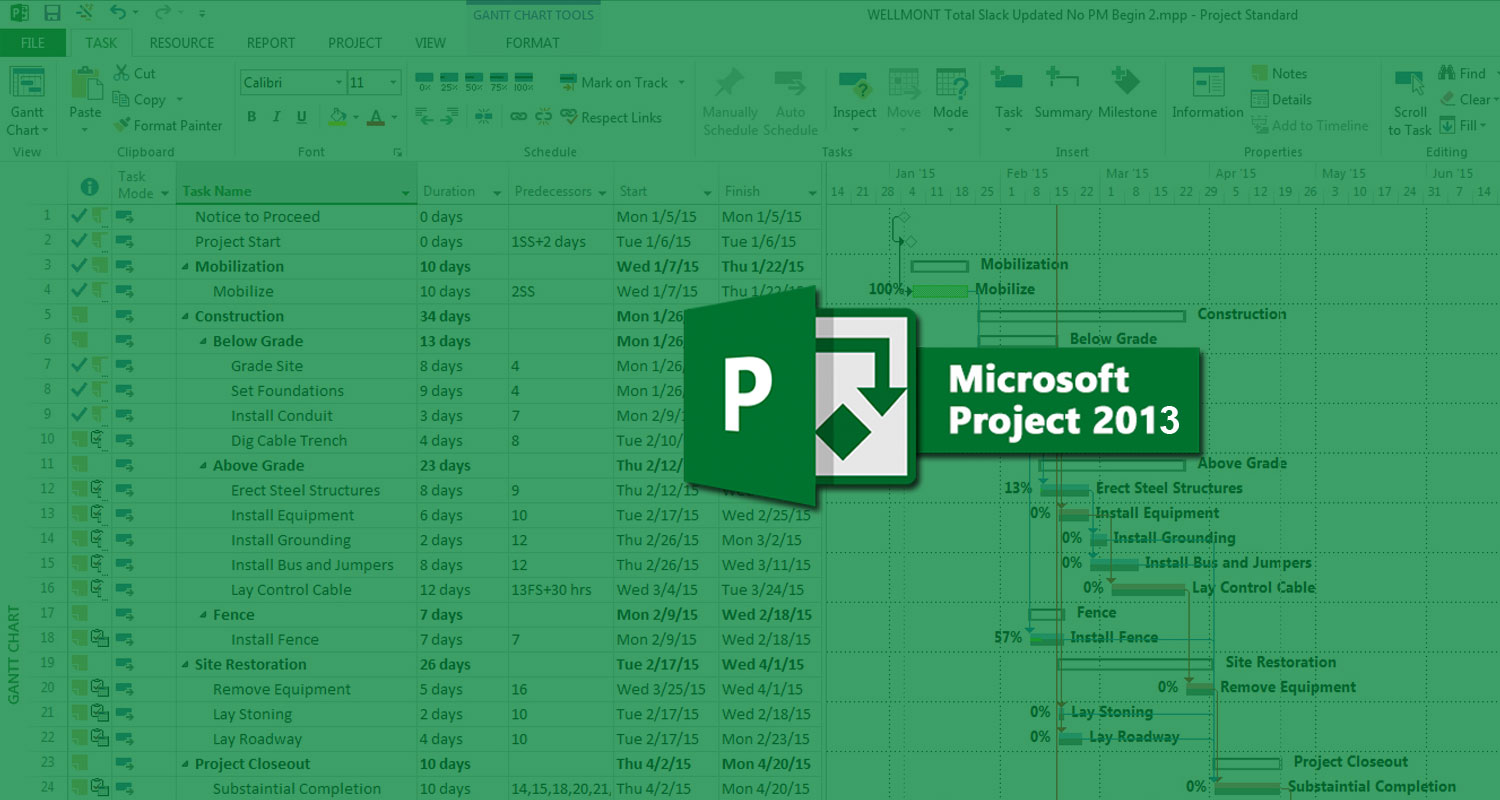Toggle Respect Links option

click(x=611, y=117)
